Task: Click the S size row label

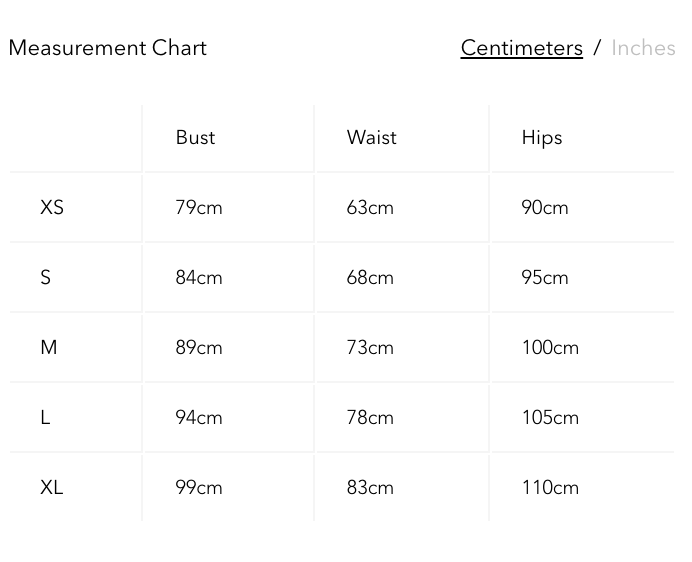Action: coord(46,278)
